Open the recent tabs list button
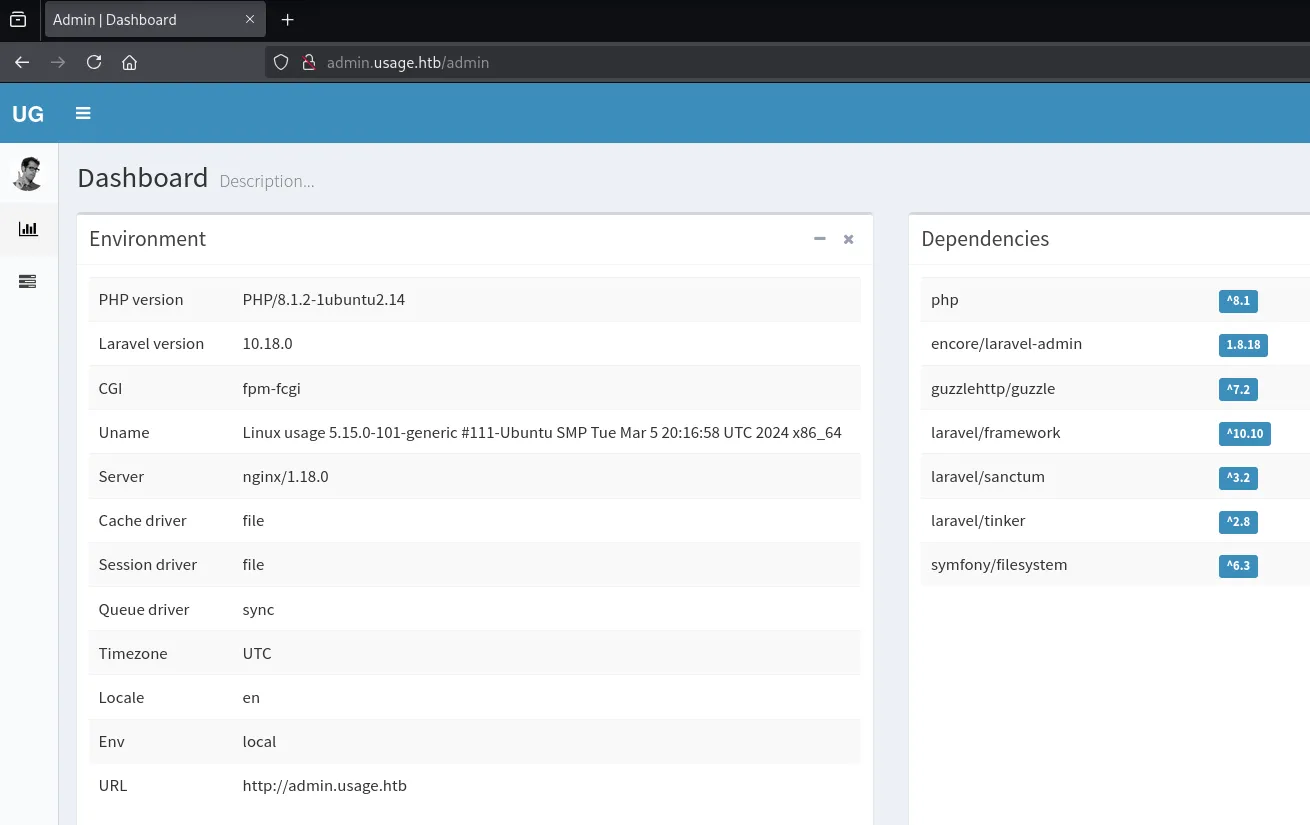 click(18, 20)
